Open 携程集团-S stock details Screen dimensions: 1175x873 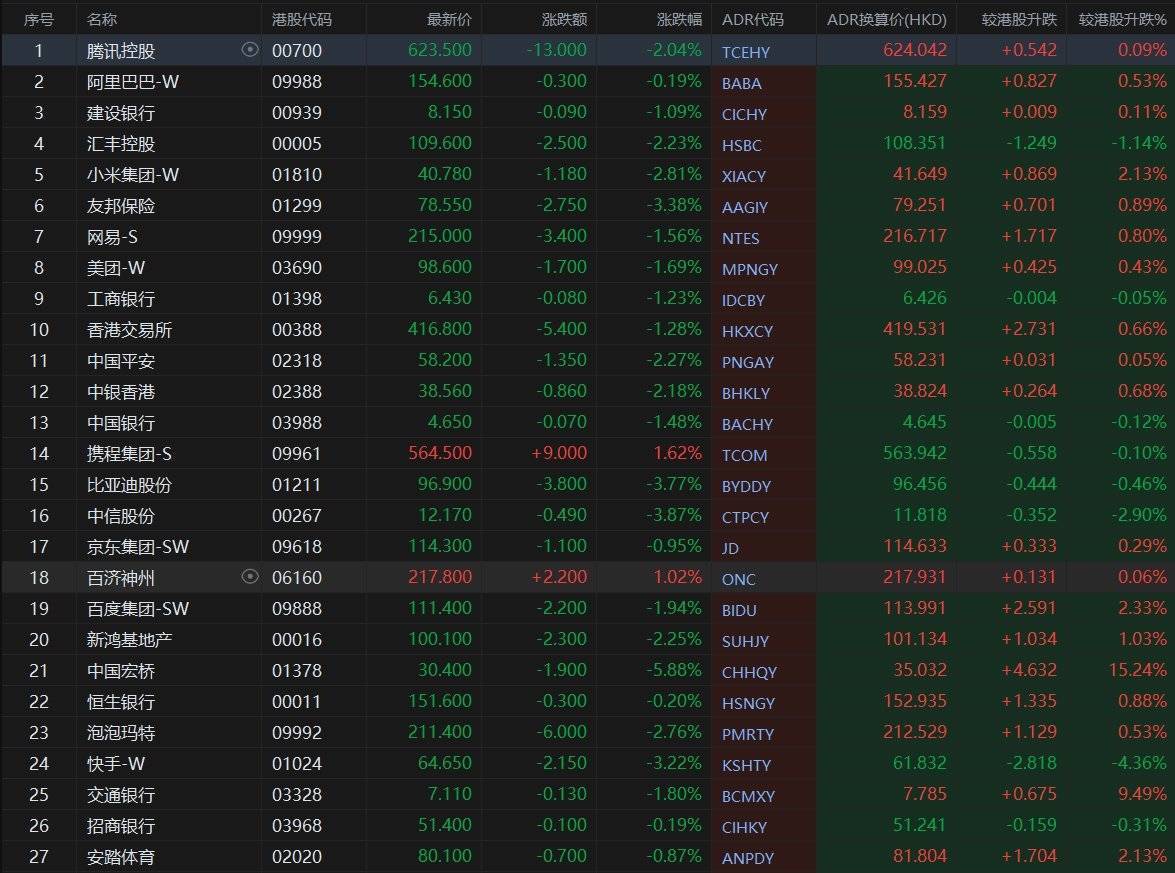[x=129, y=454]
